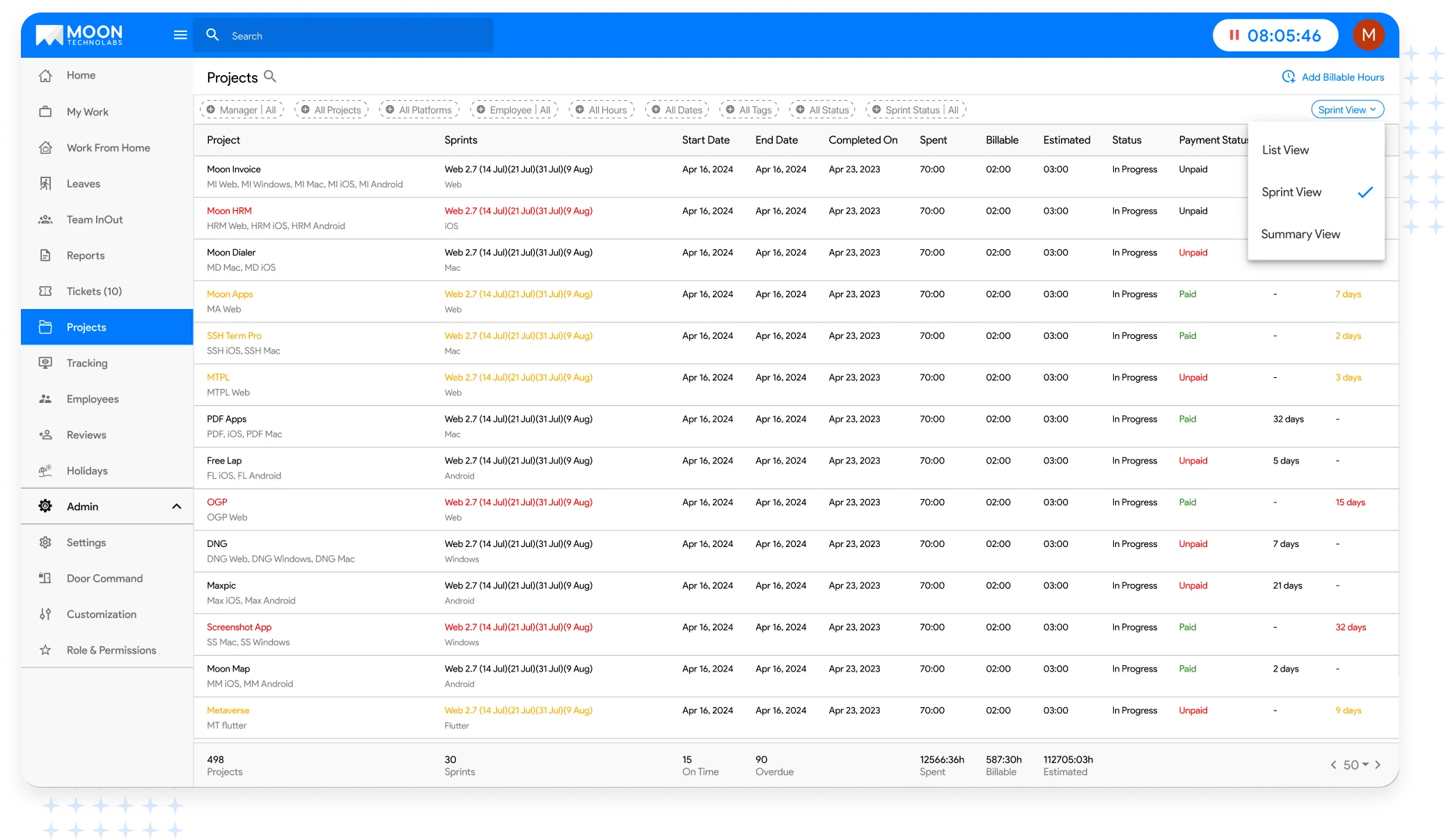1446x840 pixels.
Task: Open the Manager | All filter
Action: pos(242,109)
